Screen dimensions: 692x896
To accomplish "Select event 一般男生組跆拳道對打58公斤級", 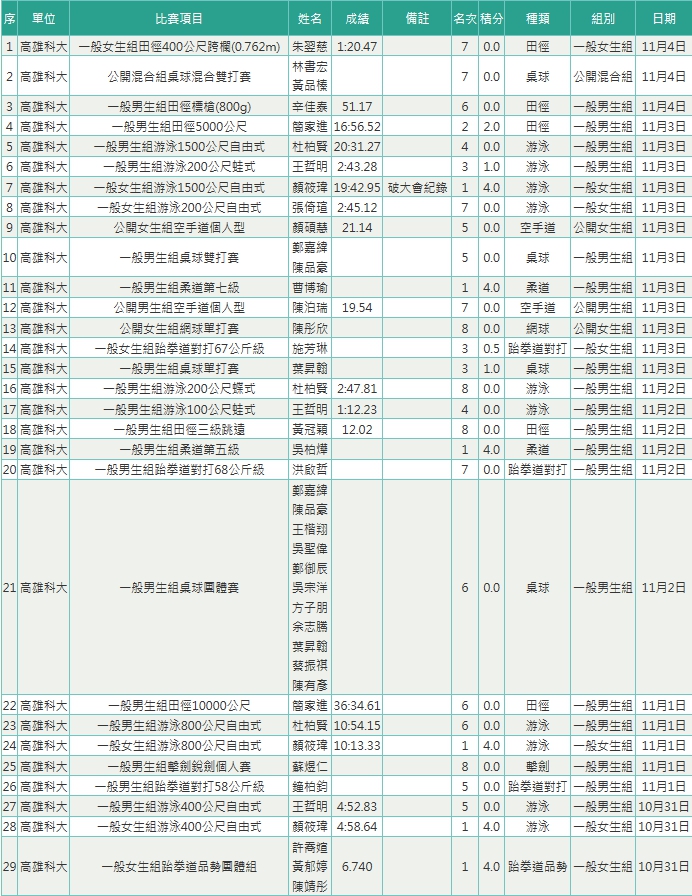I will [179, 786].
